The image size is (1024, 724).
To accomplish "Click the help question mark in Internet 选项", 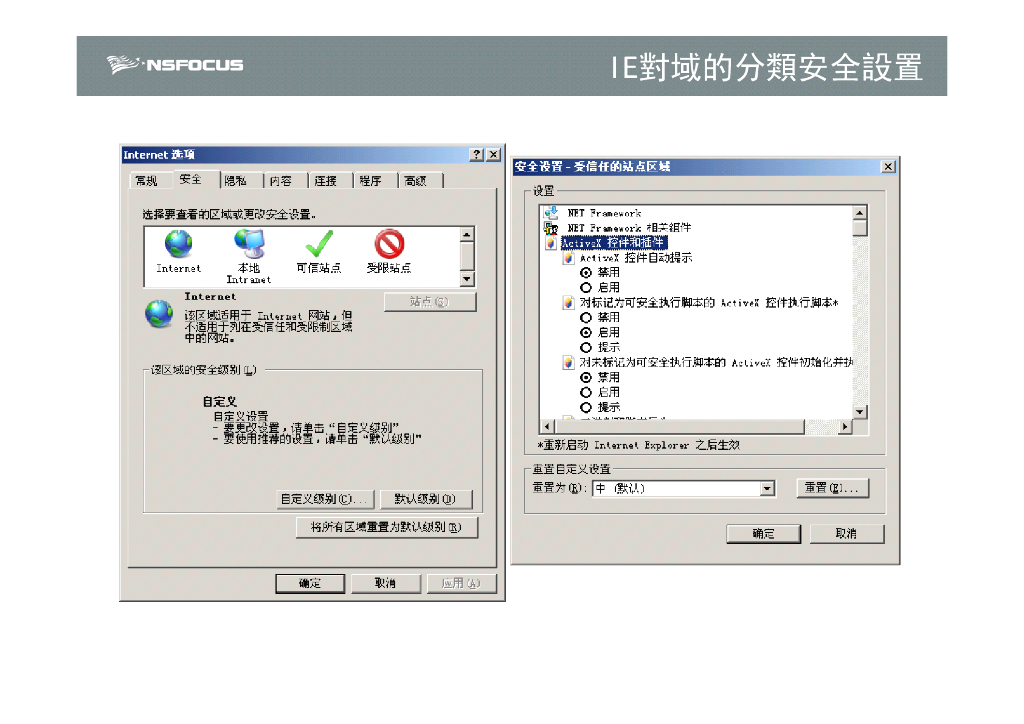I will [x=477, y=155].
